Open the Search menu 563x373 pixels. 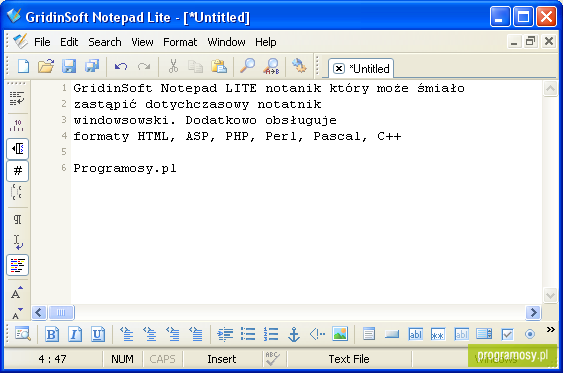(105, 42)
